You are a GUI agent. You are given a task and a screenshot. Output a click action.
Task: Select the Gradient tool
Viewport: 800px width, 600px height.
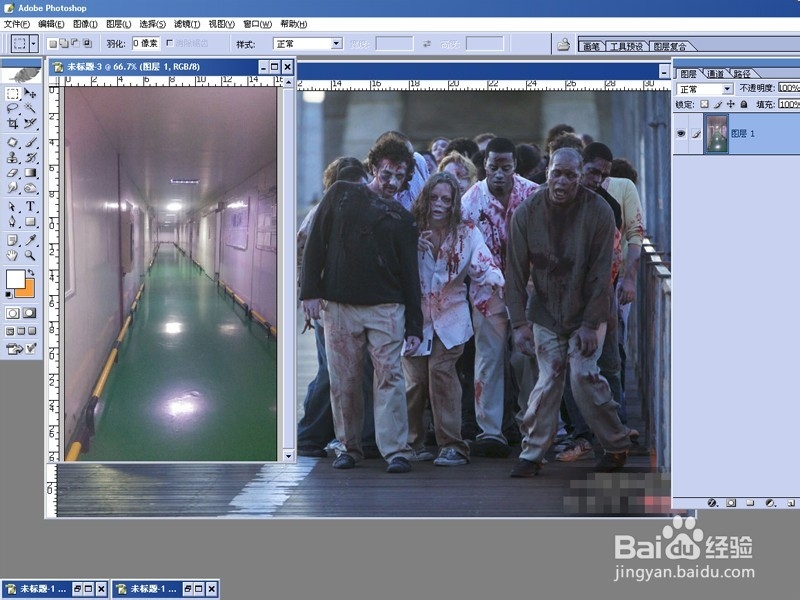30,173
